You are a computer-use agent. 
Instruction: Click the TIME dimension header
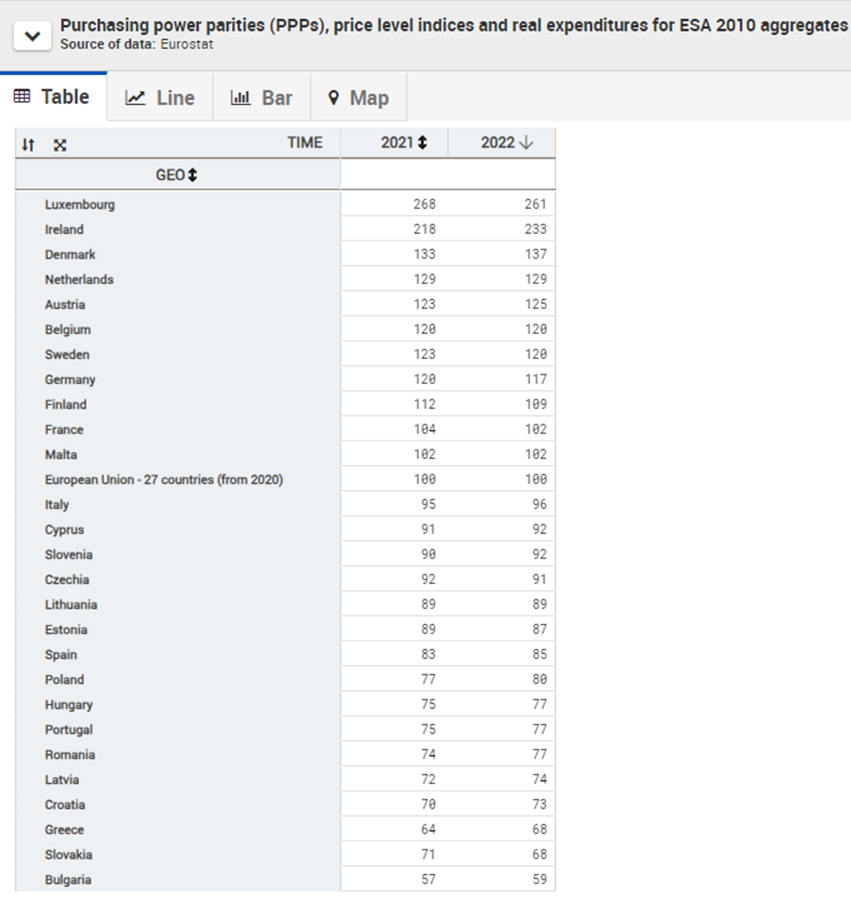(x=304, y=143)
